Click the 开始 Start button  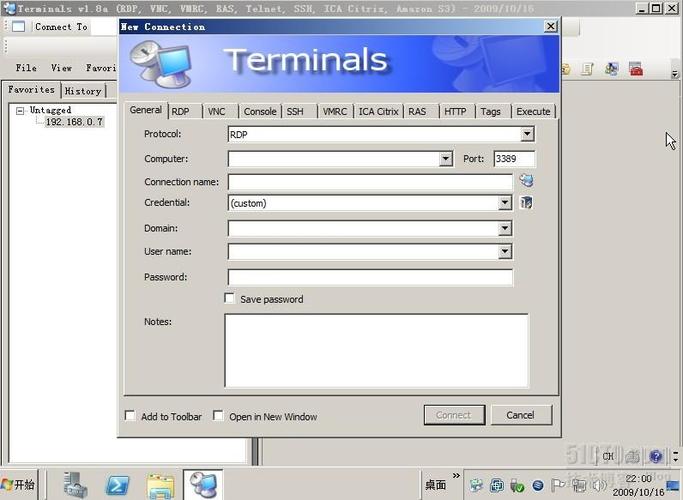click(19, 484)
